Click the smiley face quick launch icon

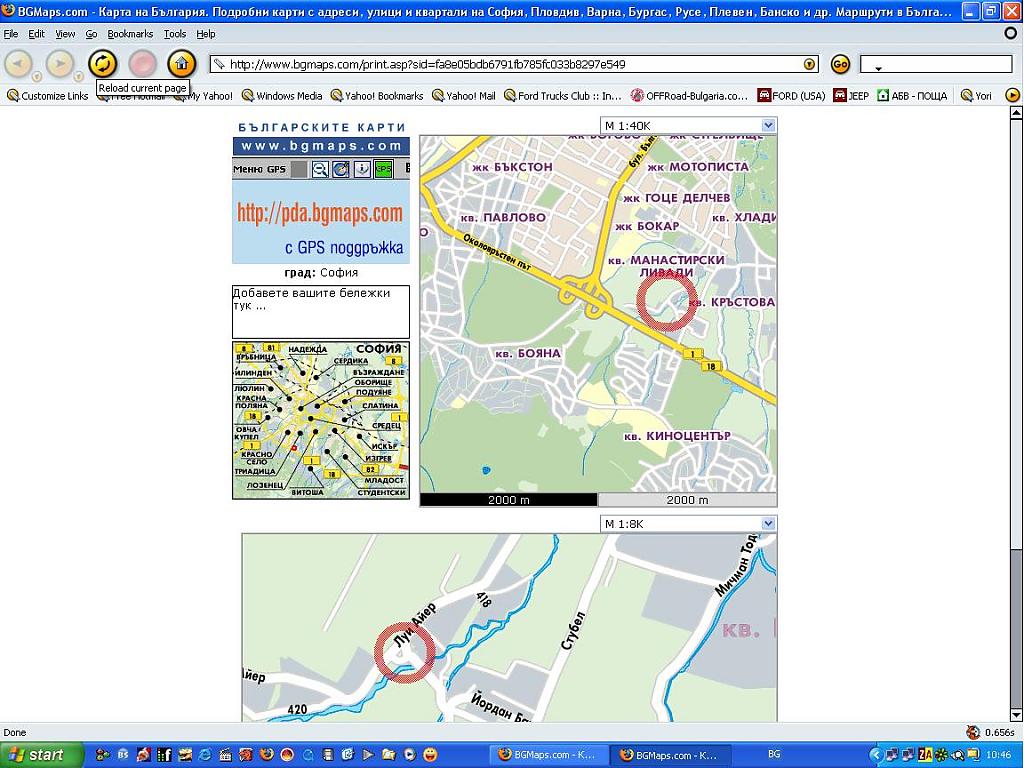[x=430, y=755]
